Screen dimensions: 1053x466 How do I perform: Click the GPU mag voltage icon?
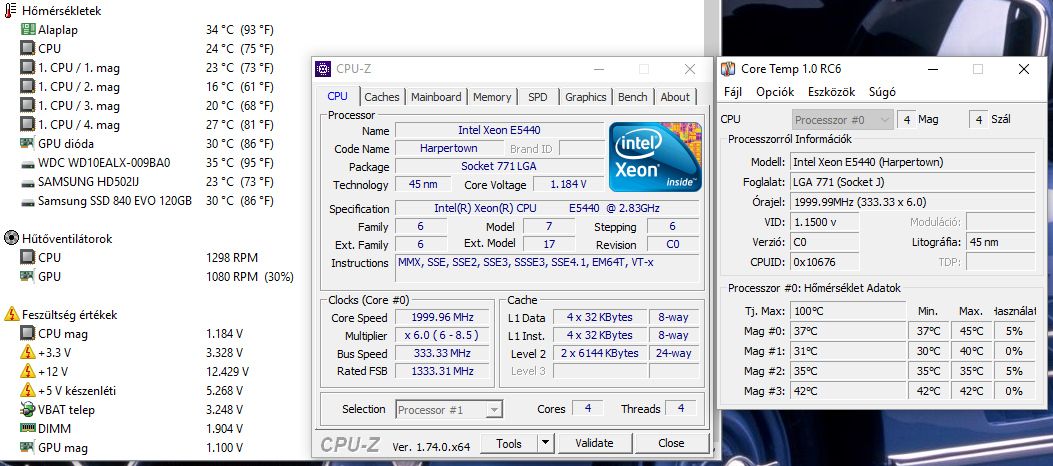pyautogui.click(x=28, y=447)
